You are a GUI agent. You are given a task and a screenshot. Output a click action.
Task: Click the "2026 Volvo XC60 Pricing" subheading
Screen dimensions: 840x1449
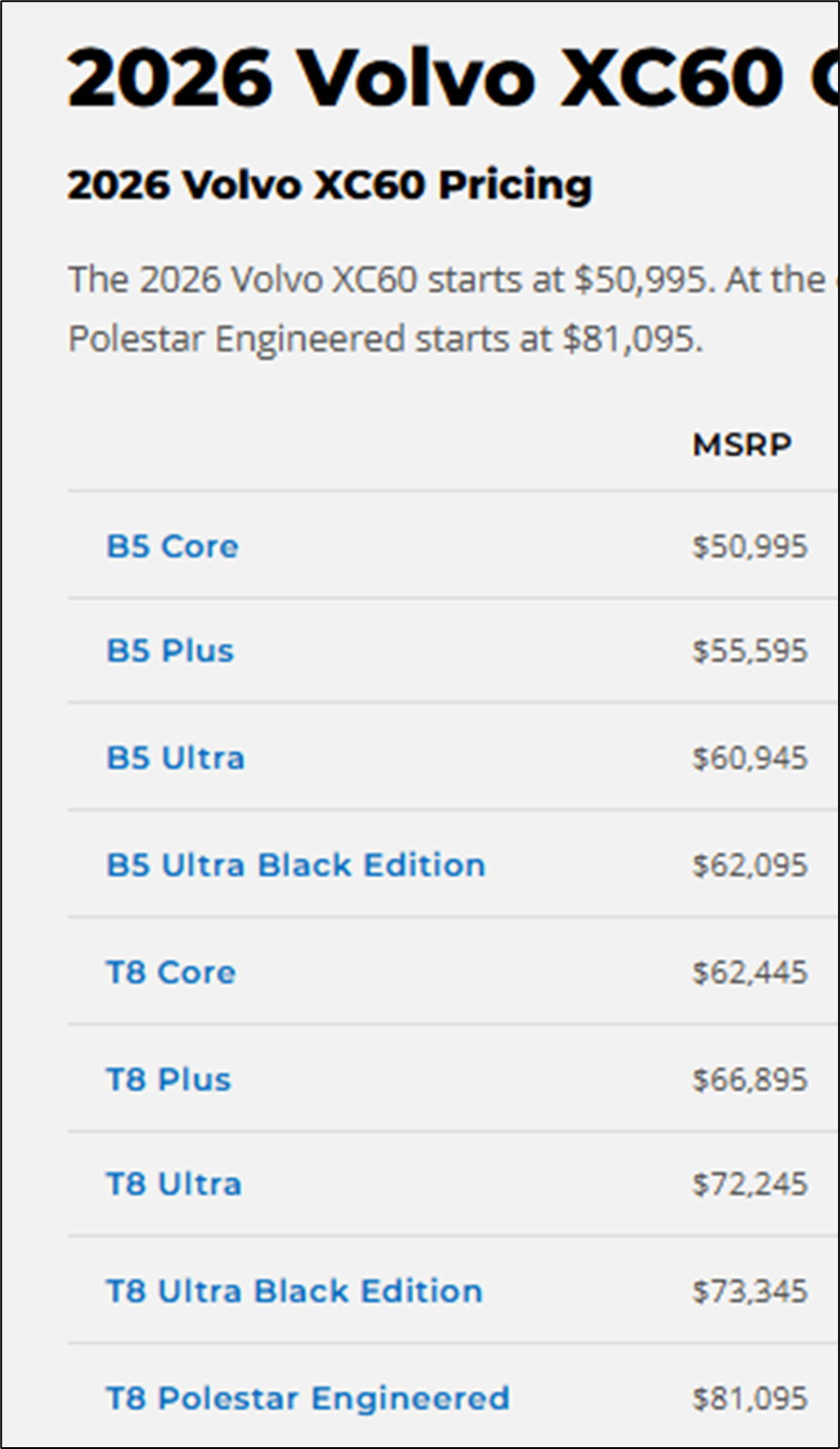(329, 185)
